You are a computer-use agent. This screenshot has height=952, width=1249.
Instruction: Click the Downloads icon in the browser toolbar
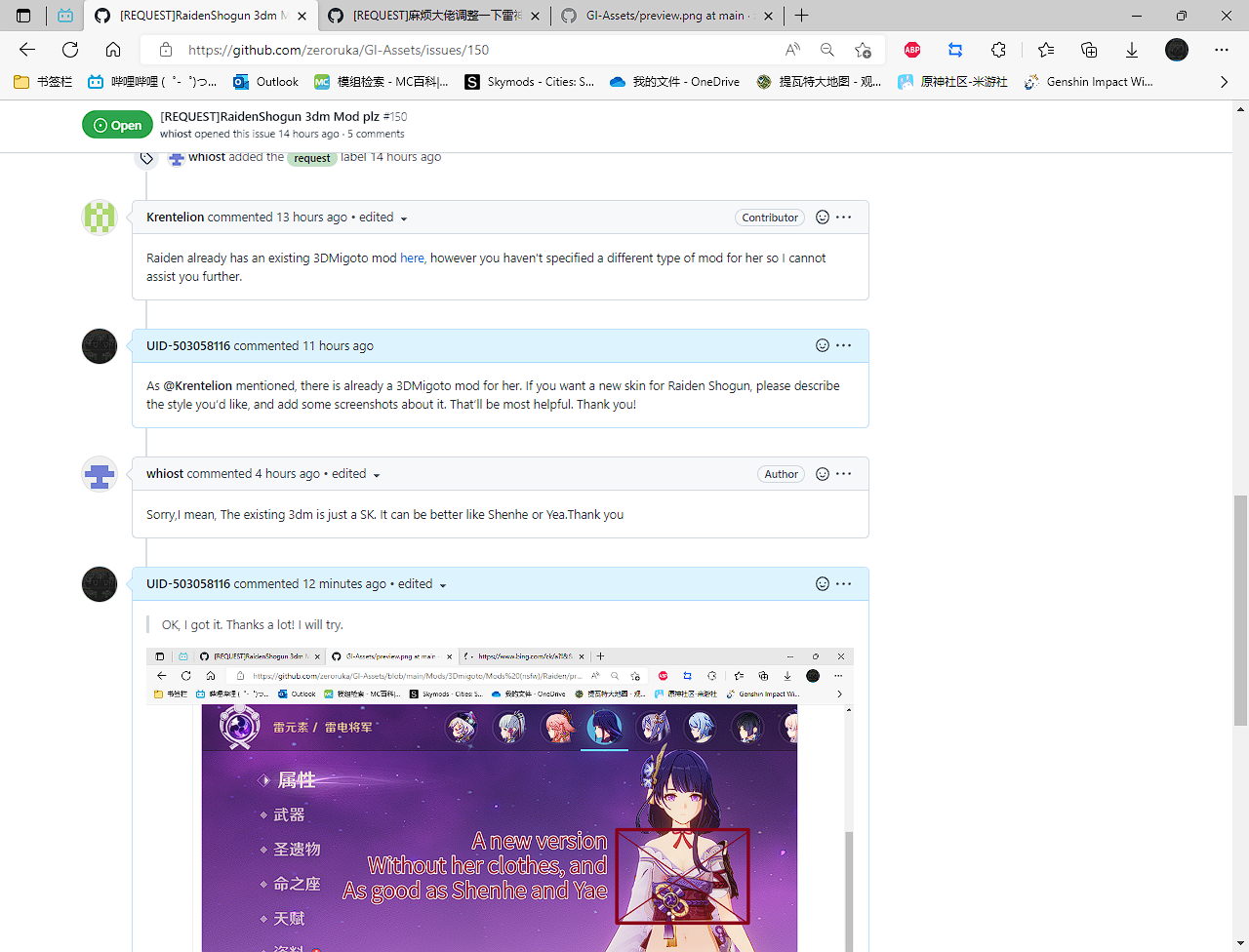click(1131, 49)
